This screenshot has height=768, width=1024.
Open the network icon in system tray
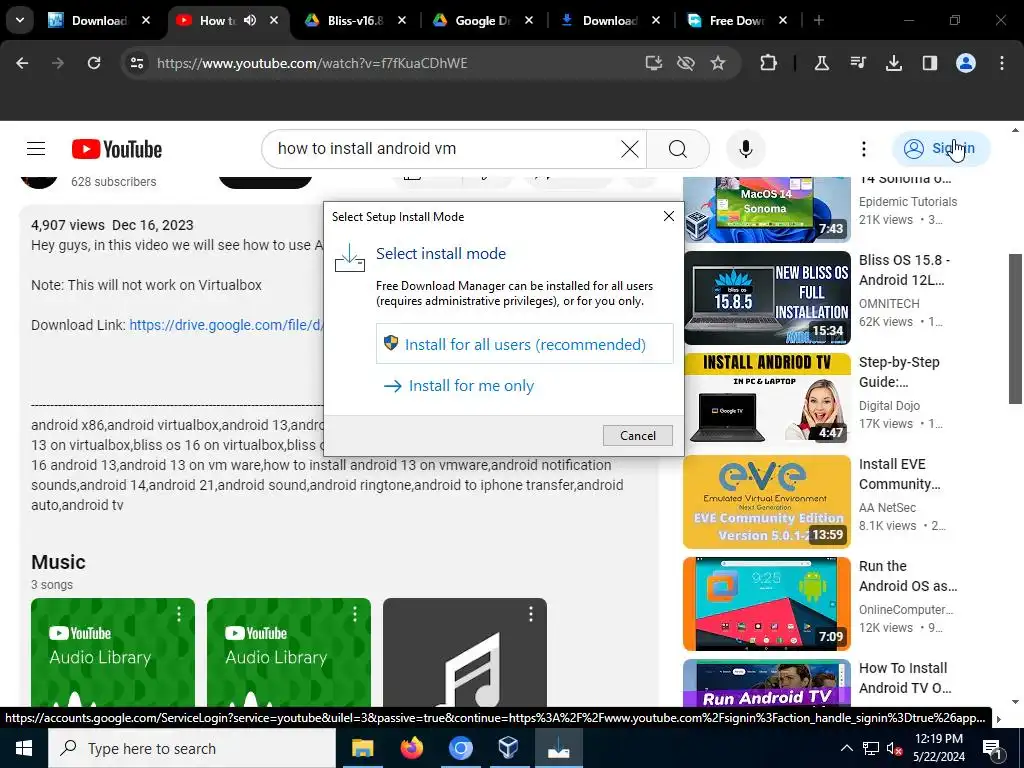coord(871,748)
